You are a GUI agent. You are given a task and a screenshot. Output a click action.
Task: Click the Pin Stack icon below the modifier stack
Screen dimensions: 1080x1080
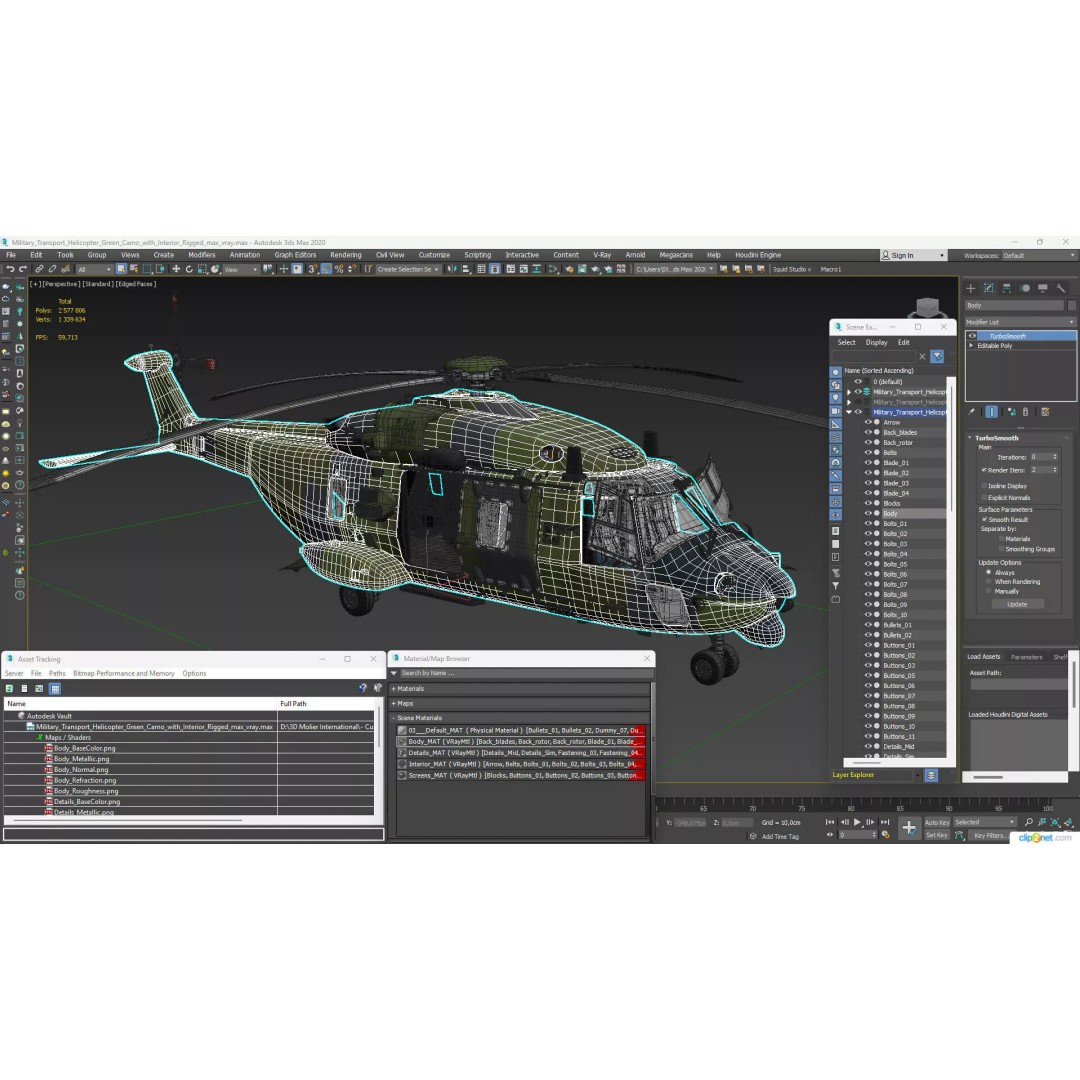(971, 411)
